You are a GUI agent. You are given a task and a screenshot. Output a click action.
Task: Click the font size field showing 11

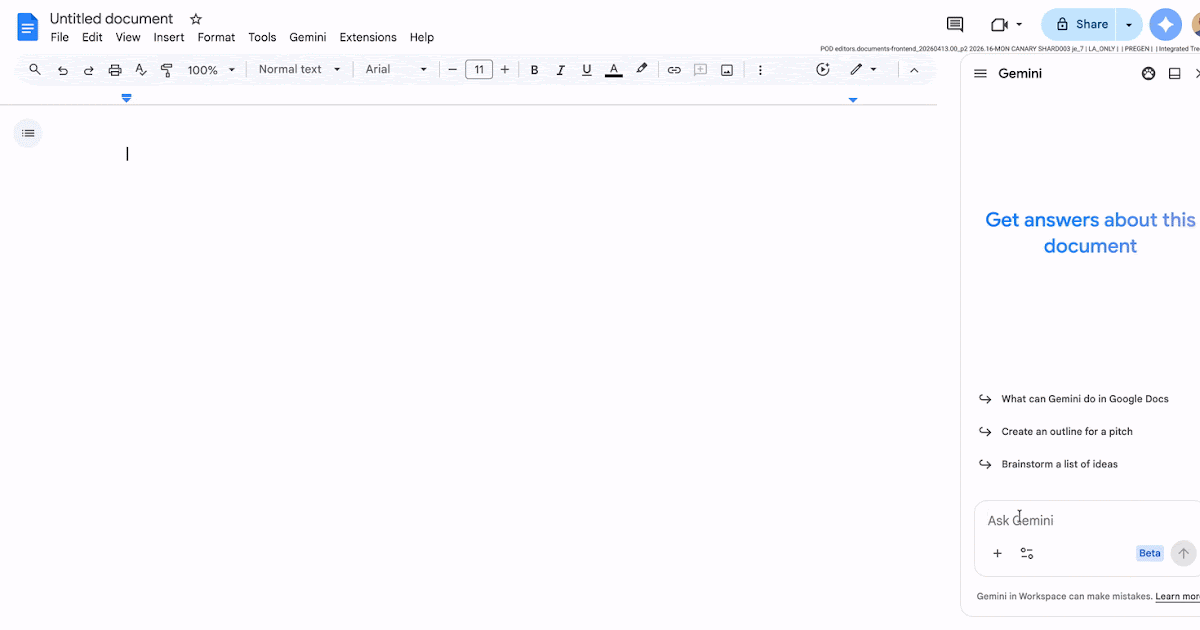tap(479, 70)
